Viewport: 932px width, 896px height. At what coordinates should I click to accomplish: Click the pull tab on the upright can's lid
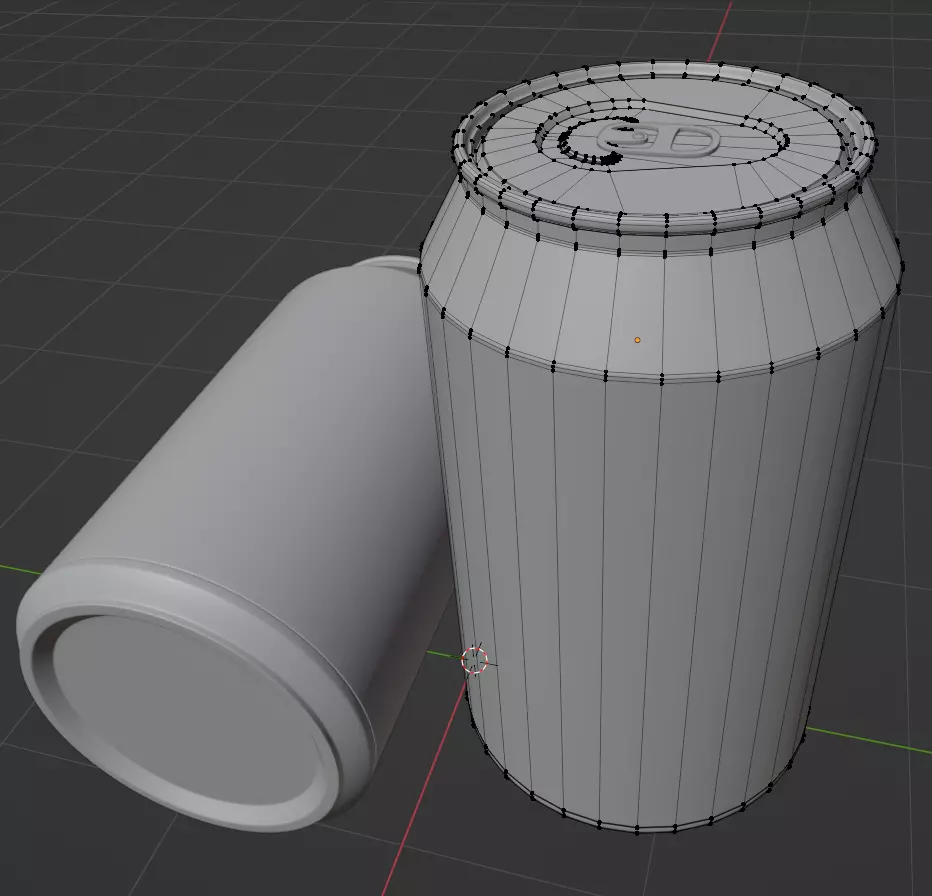(658, 140)
